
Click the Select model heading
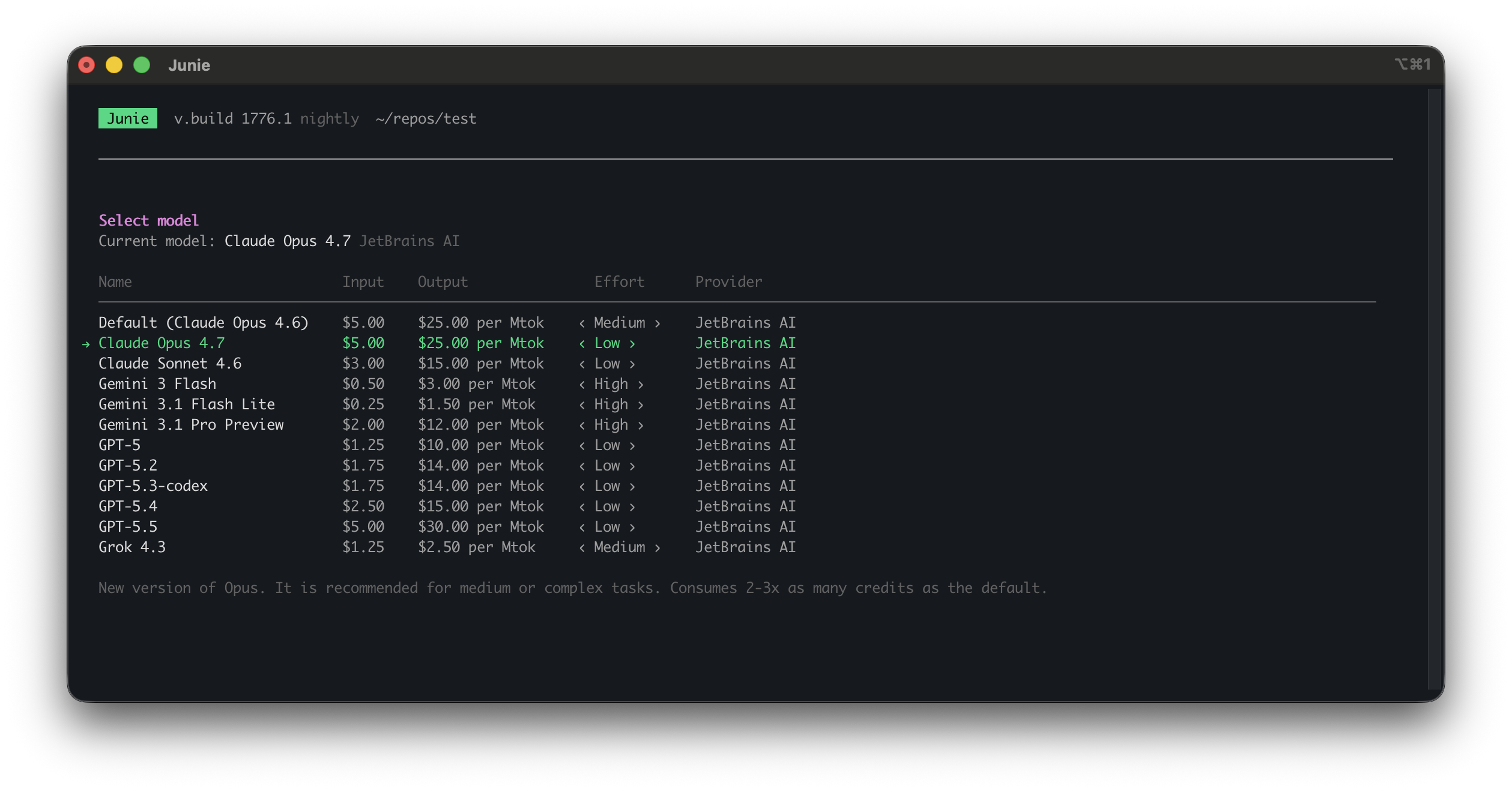tap(148, 220)
